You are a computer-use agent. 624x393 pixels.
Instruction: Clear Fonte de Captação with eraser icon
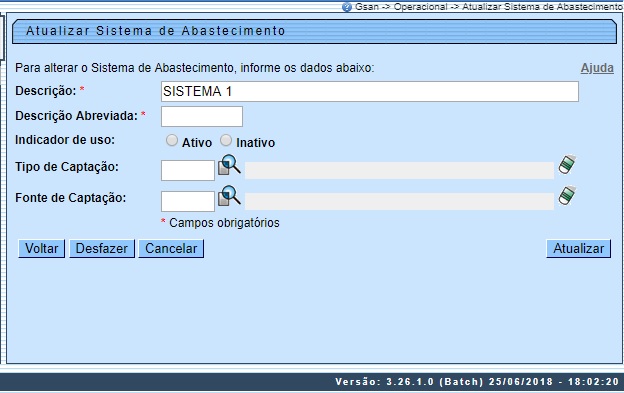click(567, 196)
